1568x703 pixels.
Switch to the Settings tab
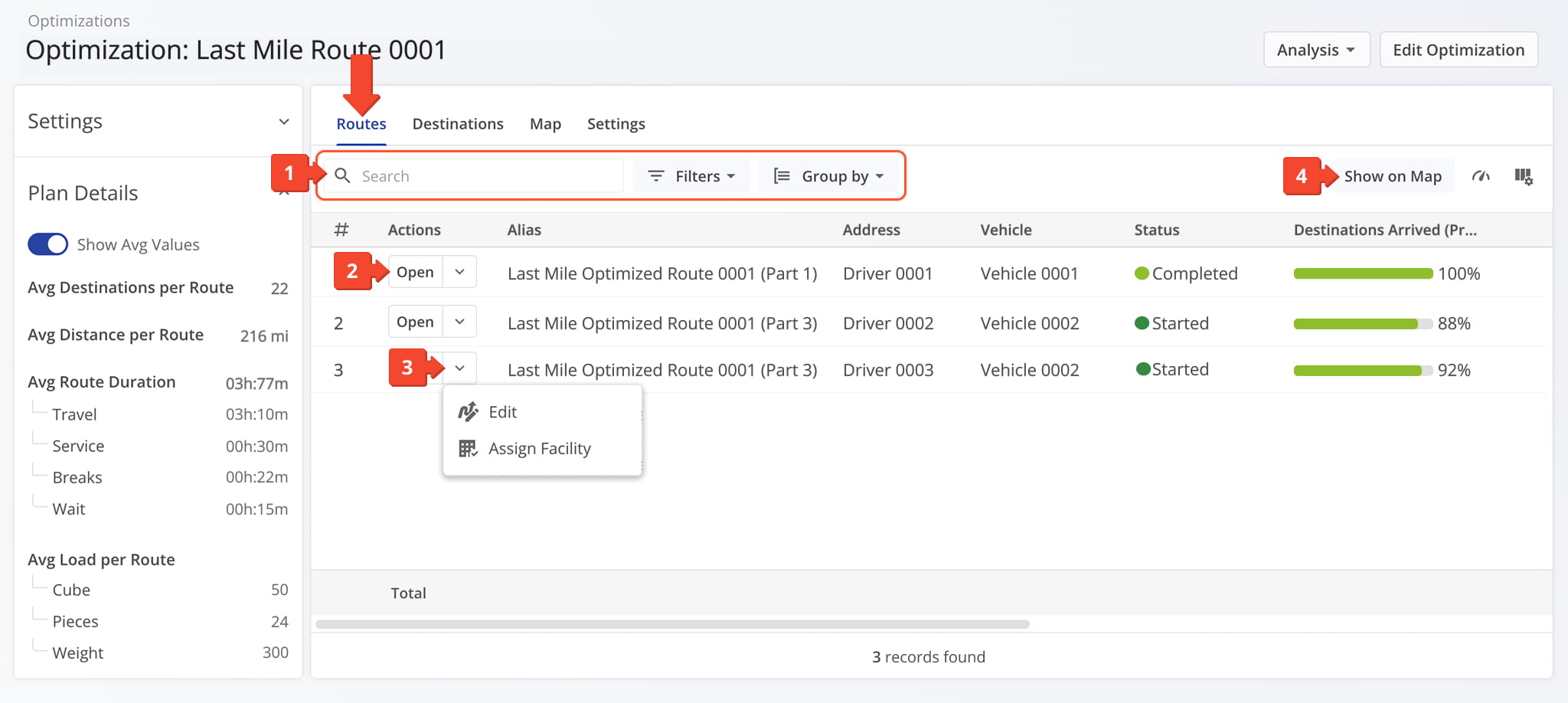point(616,124)
